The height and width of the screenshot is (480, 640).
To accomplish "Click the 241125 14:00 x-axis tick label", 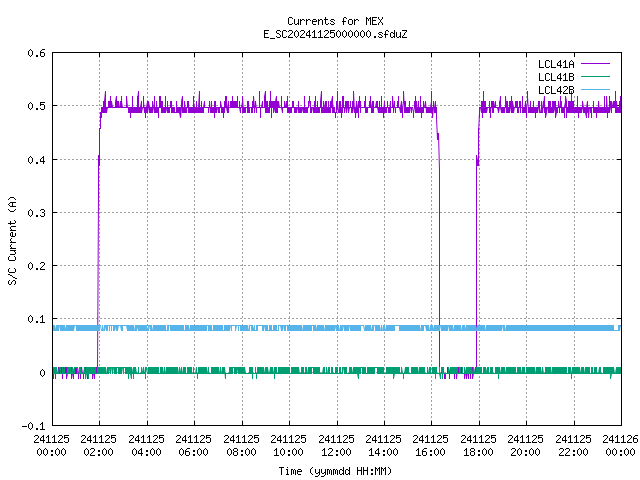I will [x=383, y=446].
